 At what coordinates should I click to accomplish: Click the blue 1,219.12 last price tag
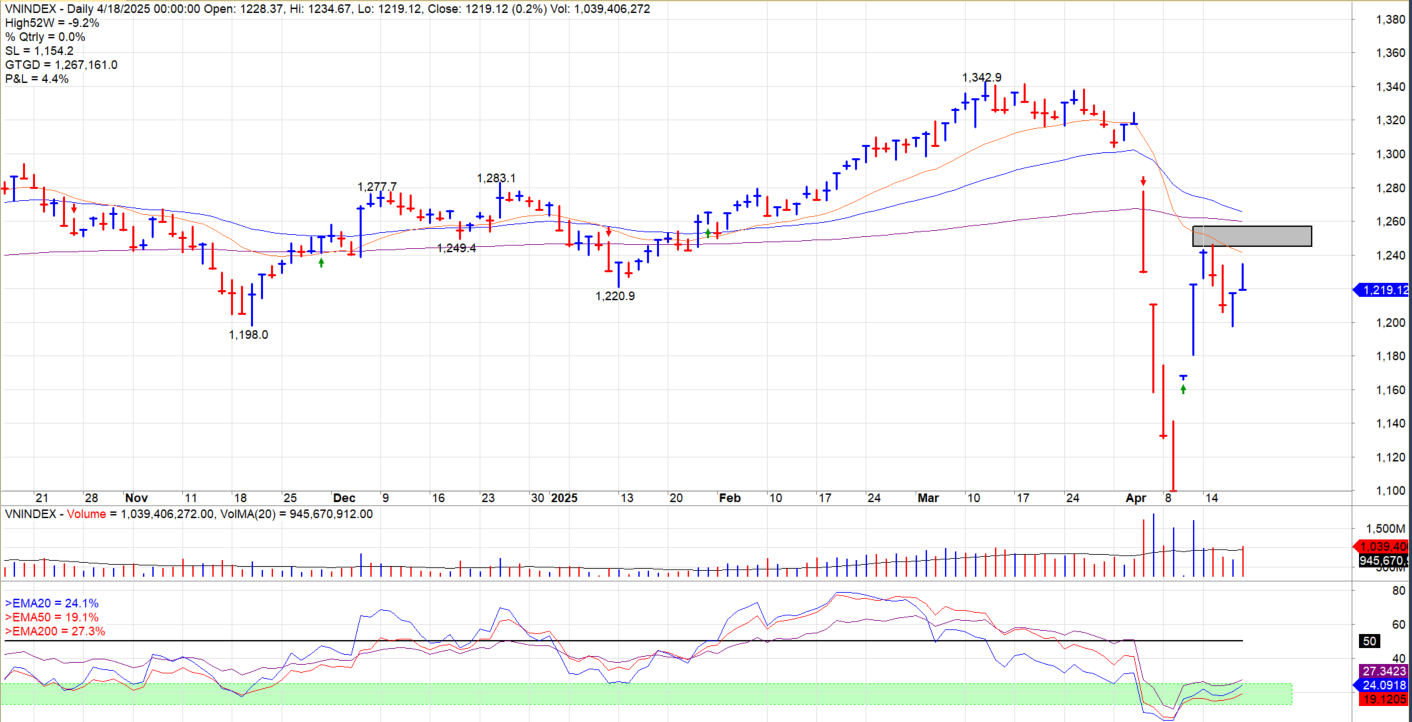coord(1381,290)
